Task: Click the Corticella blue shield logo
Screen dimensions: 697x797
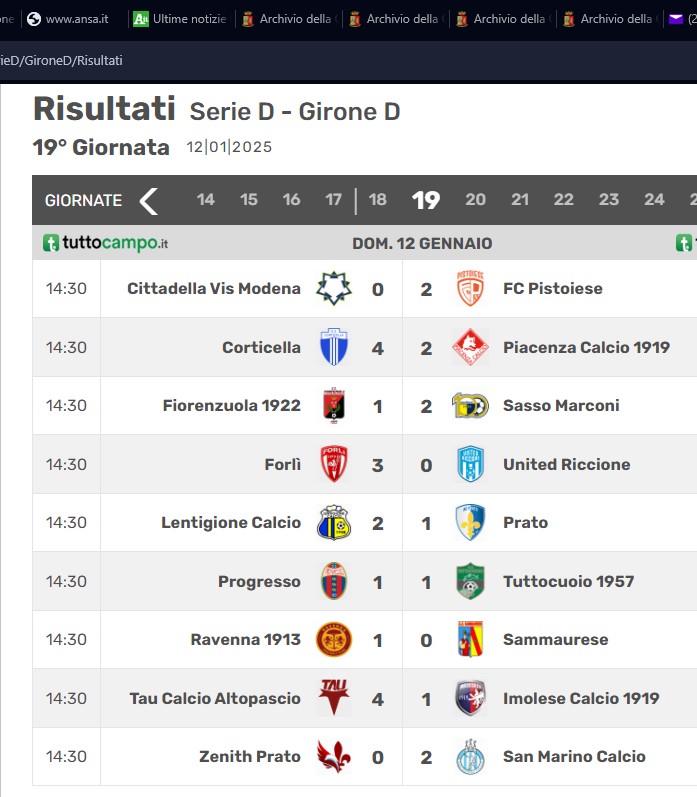Action: [x=334, y=347]
